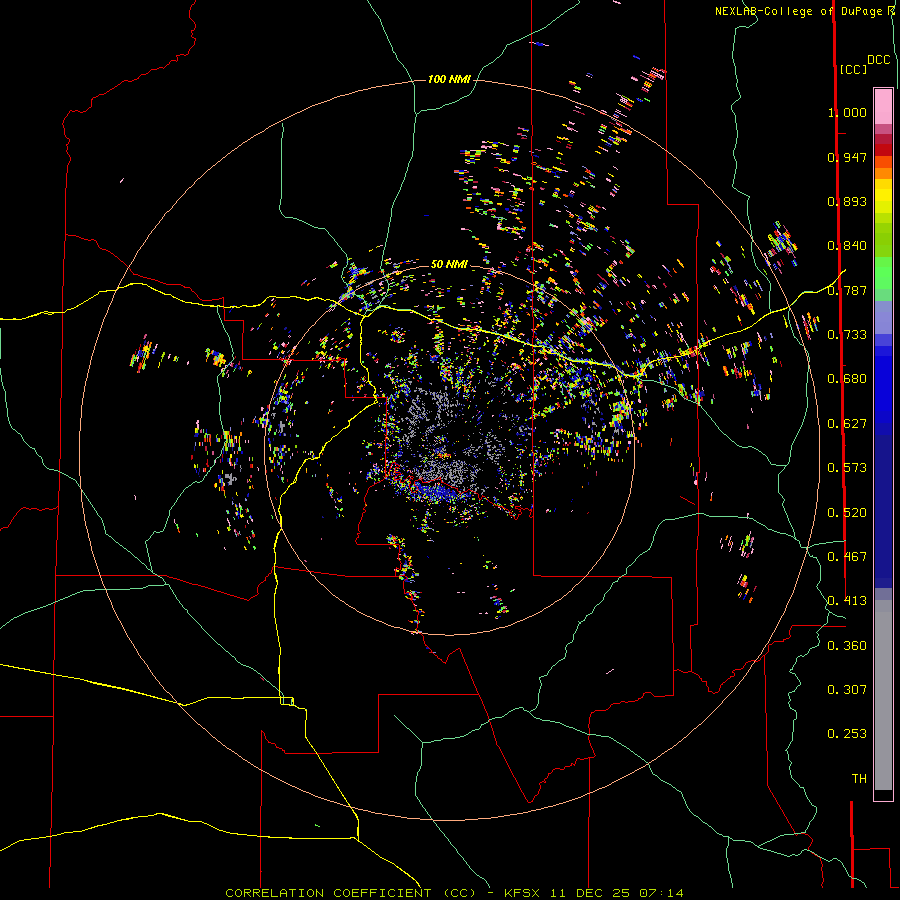Select the [CC] label above the color scale
Screen dimensions: 900x900
[853, 69]
